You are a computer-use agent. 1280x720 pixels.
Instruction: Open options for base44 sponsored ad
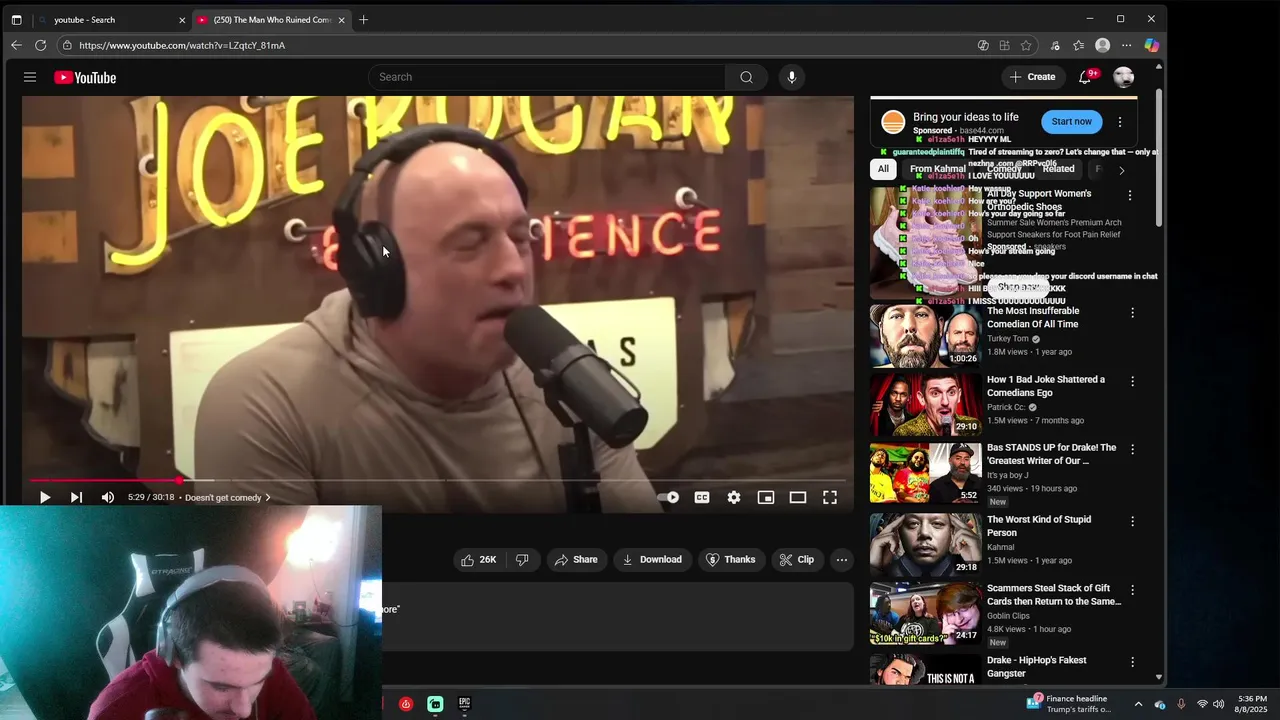pos(1120,122)
